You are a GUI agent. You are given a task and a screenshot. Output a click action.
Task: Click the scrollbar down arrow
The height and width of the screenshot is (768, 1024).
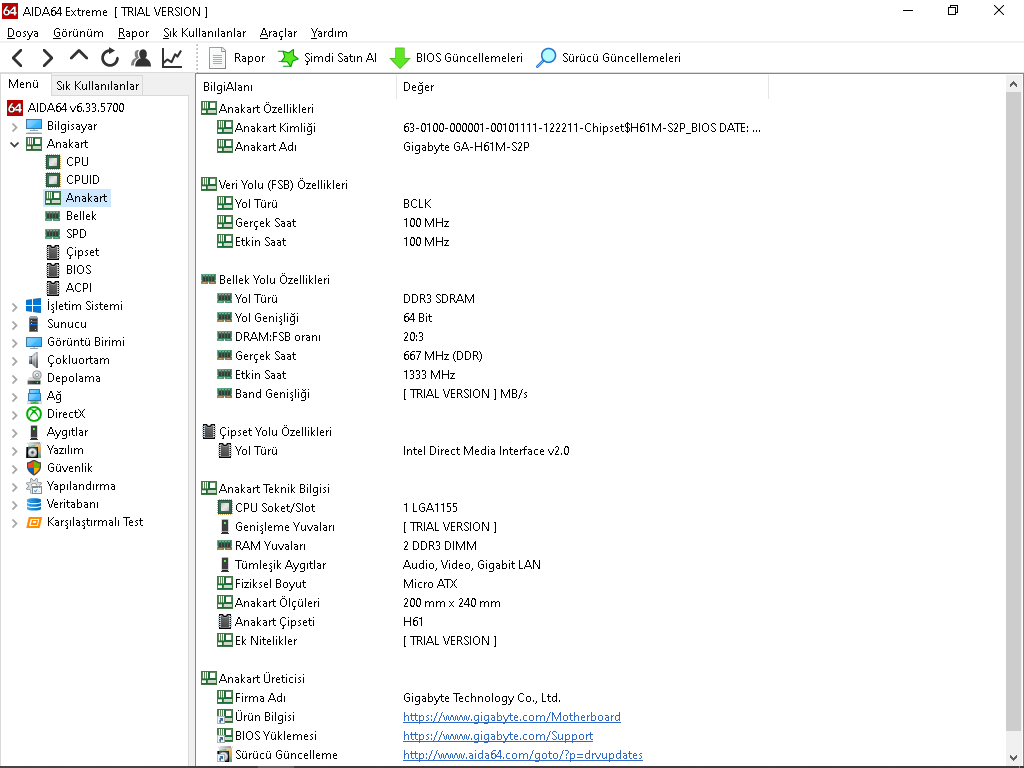pos(1013,758)
